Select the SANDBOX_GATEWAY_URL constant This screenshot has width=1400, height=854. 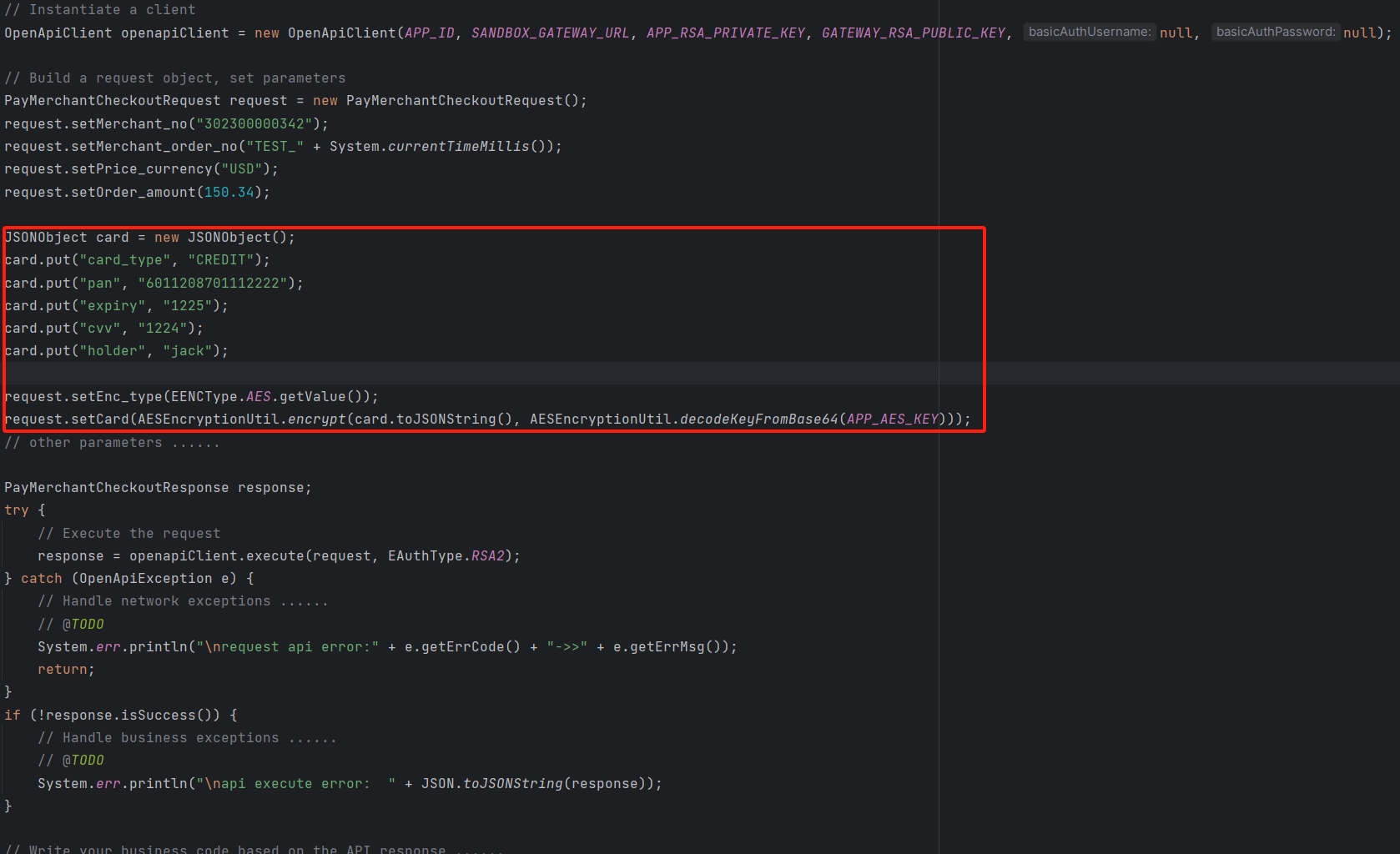548,33
